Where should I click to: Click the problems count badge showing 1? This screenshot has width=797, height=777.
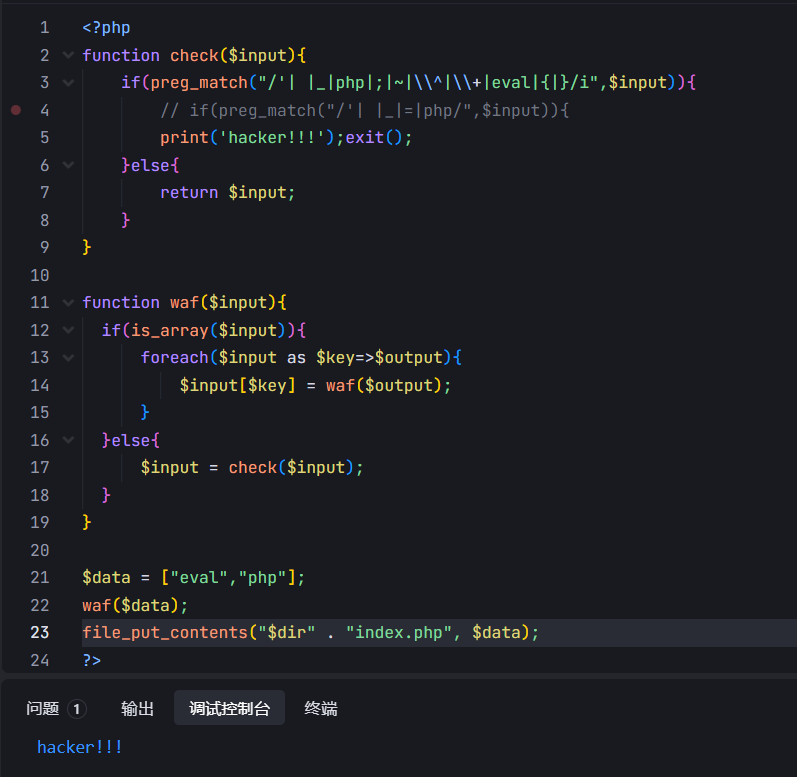pyautogui.click(x=77, y=708)
